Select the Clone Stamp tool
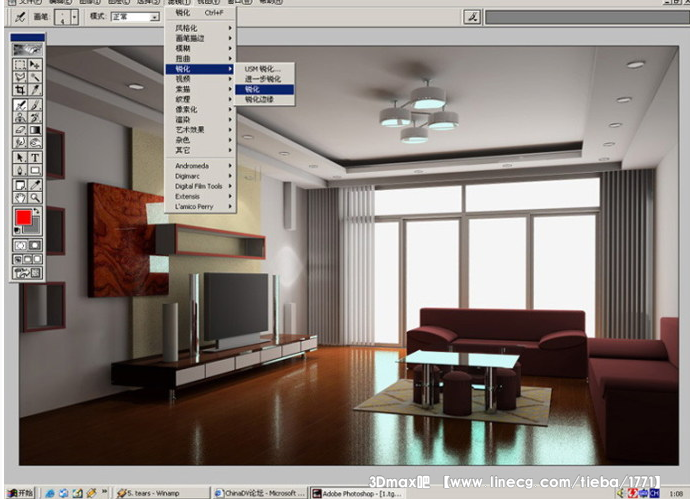Screen dimensions: 690x499 coord(20,117)
